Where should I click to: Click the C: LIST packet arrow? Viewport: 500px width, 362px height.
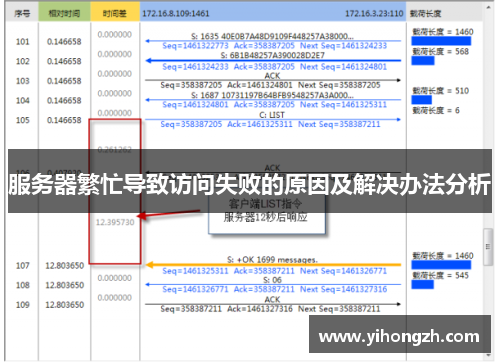pyautogui.click(x=273, y=119)
